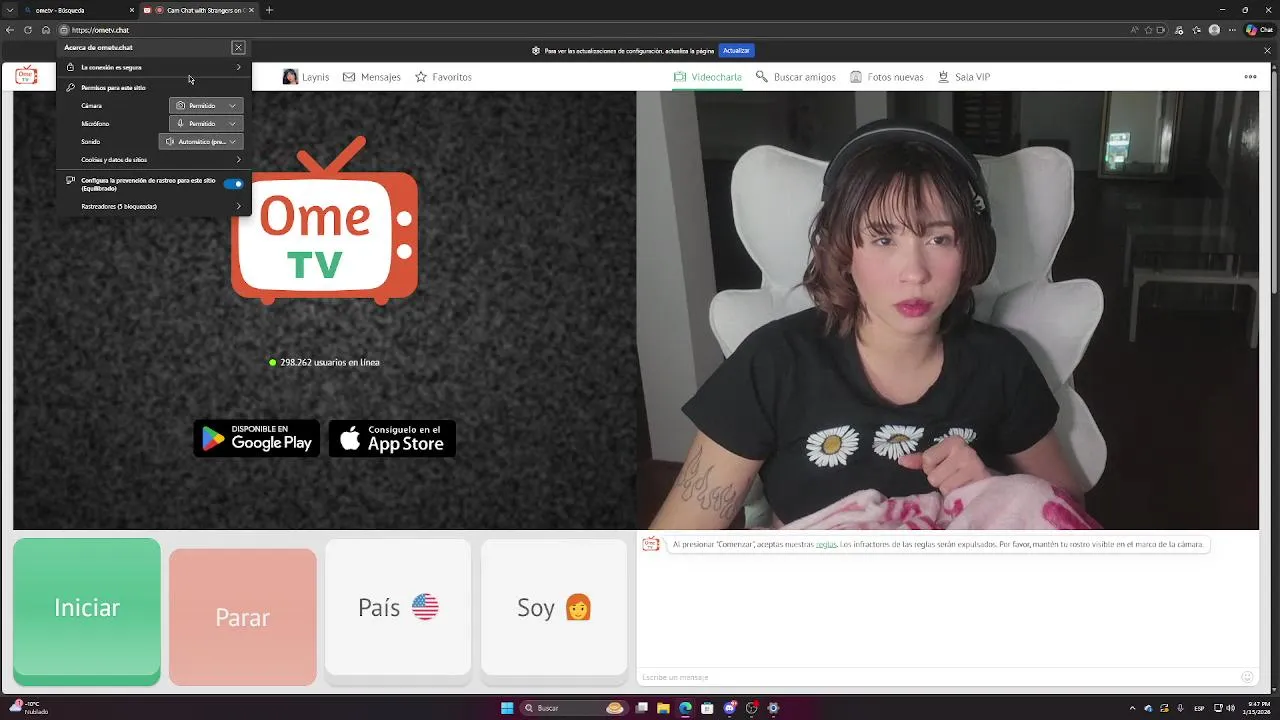The height and width of the screenshot is (720, 1280).
Task: Click the Actualizar button in notification bar
Action: click(736, 50)
